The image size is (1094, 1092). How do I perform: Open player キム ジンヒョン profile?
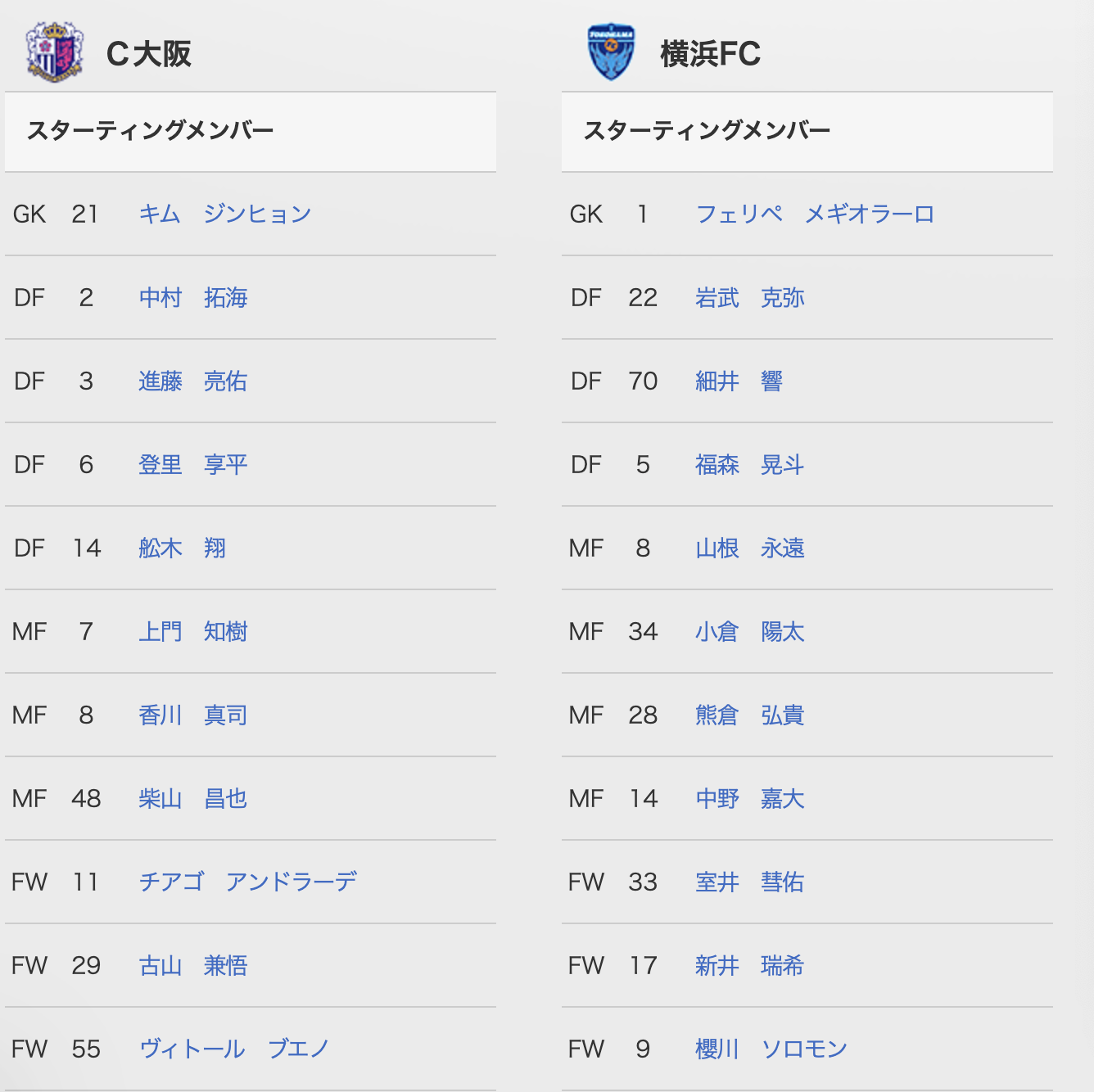click(225, 214)
